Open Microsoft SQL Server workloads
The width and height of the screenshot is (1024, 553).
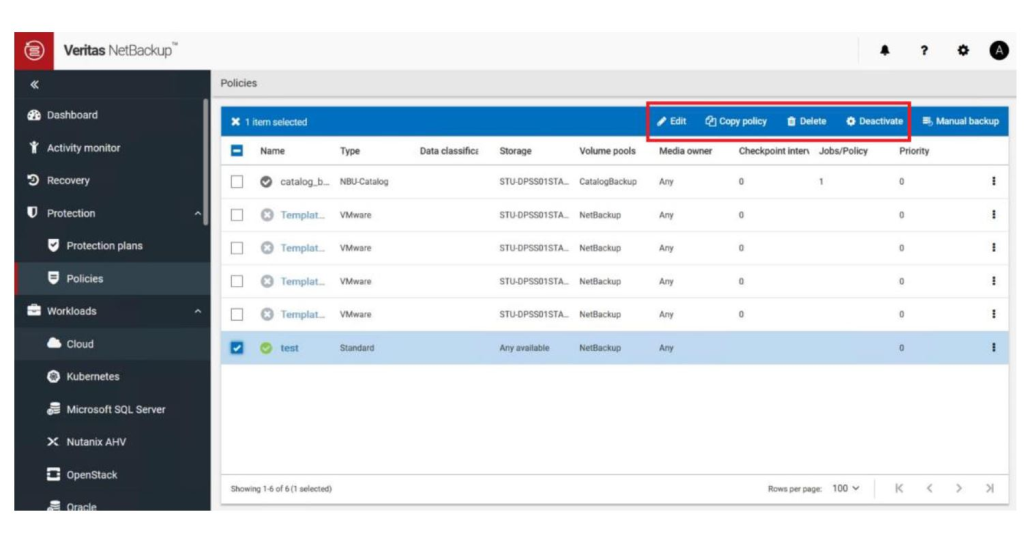click(106, 409)
